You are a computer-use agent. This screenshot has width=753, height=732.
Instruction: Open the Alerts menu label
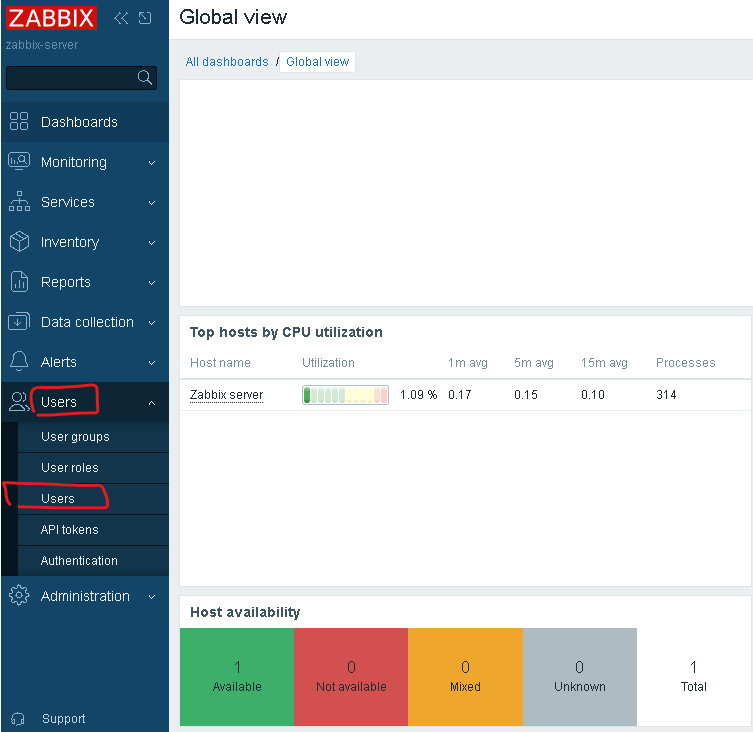tap(59, 362)
